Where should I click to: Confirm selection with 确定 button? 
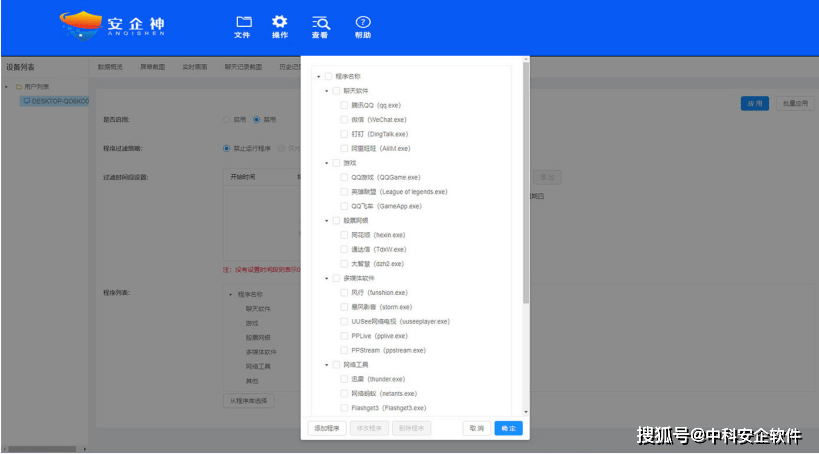click(x=508, y=428)
